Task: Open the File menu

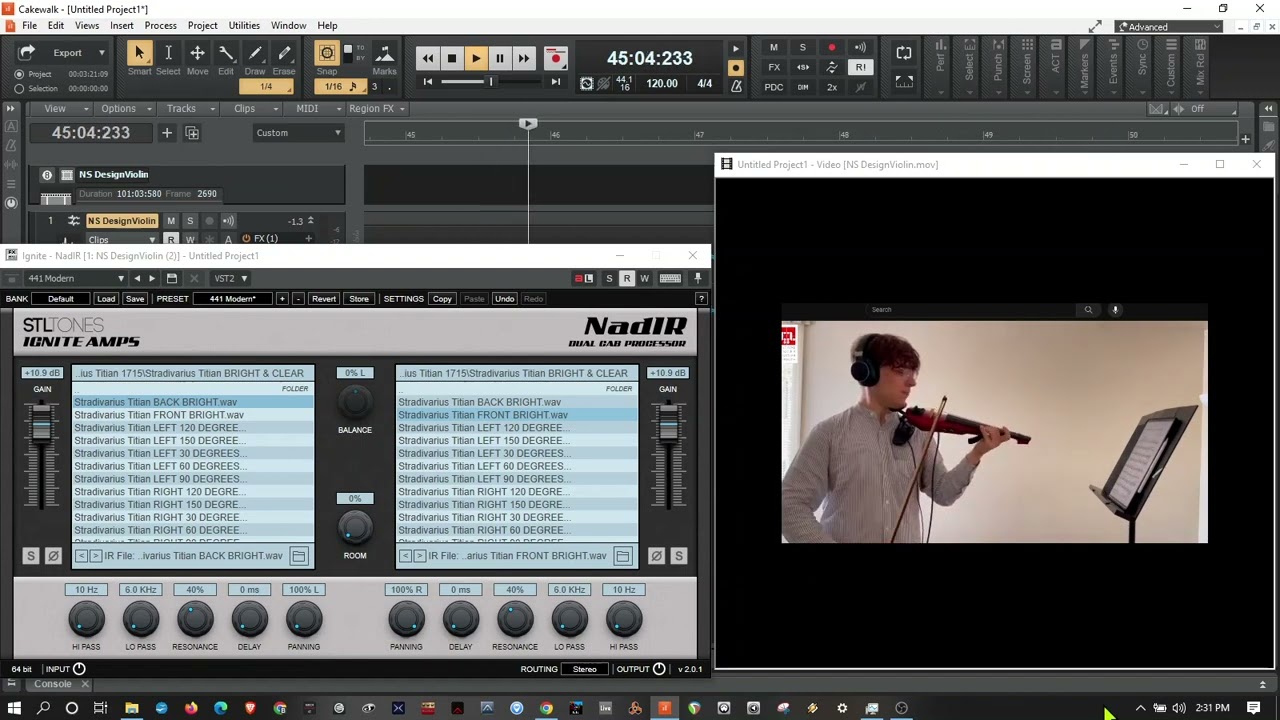Action: point(30,25)
